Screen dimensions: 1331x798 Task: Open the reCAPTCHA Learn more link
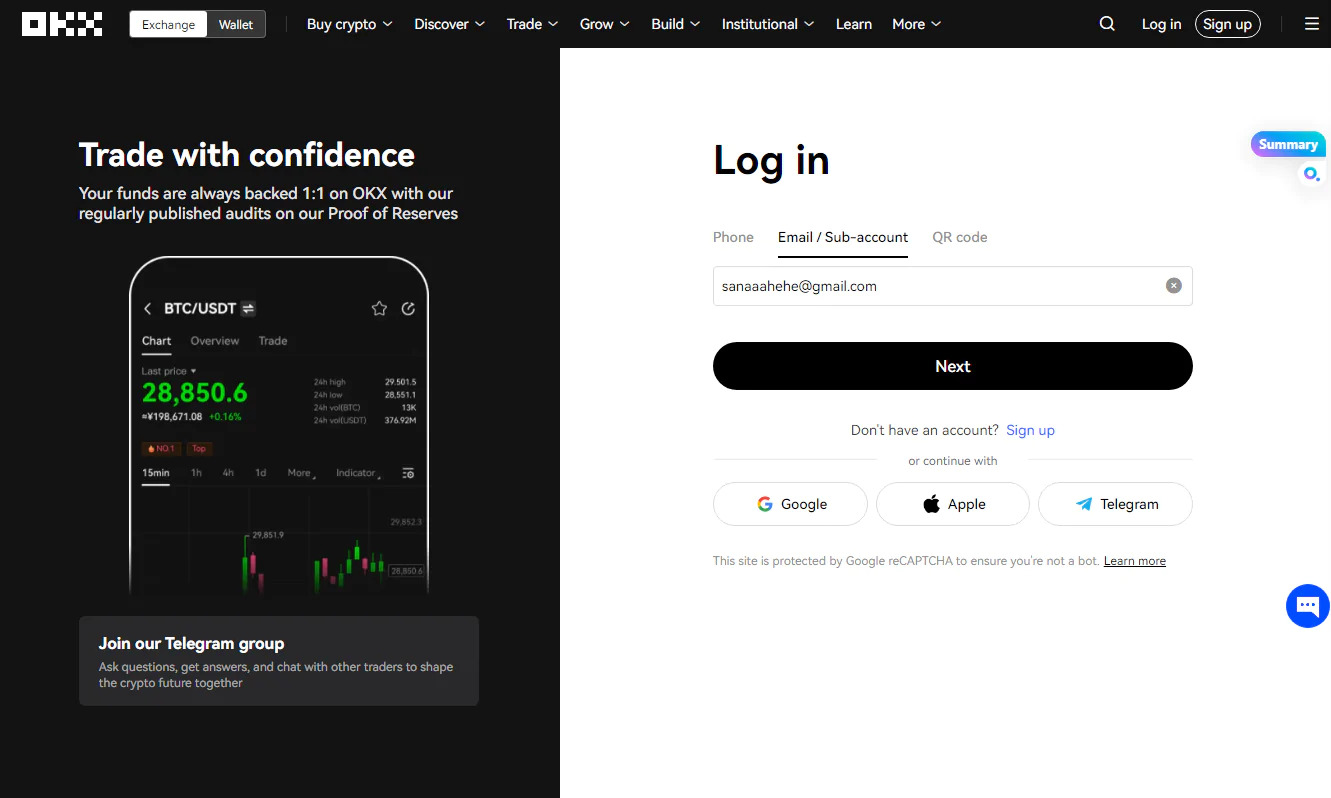pyautogui.click(x=1134, y=561)
